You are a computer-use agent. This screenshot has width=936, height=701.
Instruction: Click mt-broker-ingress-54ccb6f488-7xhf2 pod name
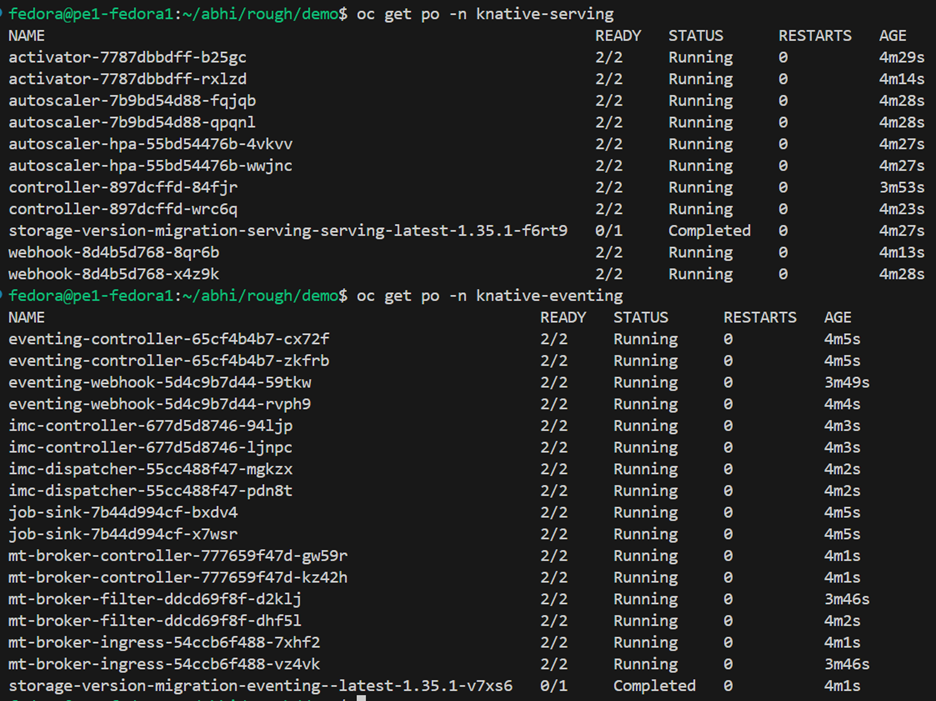[x=164, y=642]
